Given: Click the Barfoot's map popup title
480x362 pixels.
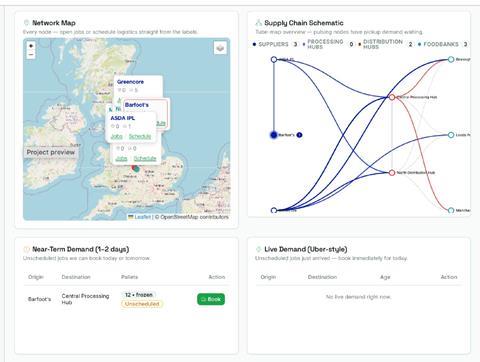Looking at the screenshot, I should pos(137,105).
